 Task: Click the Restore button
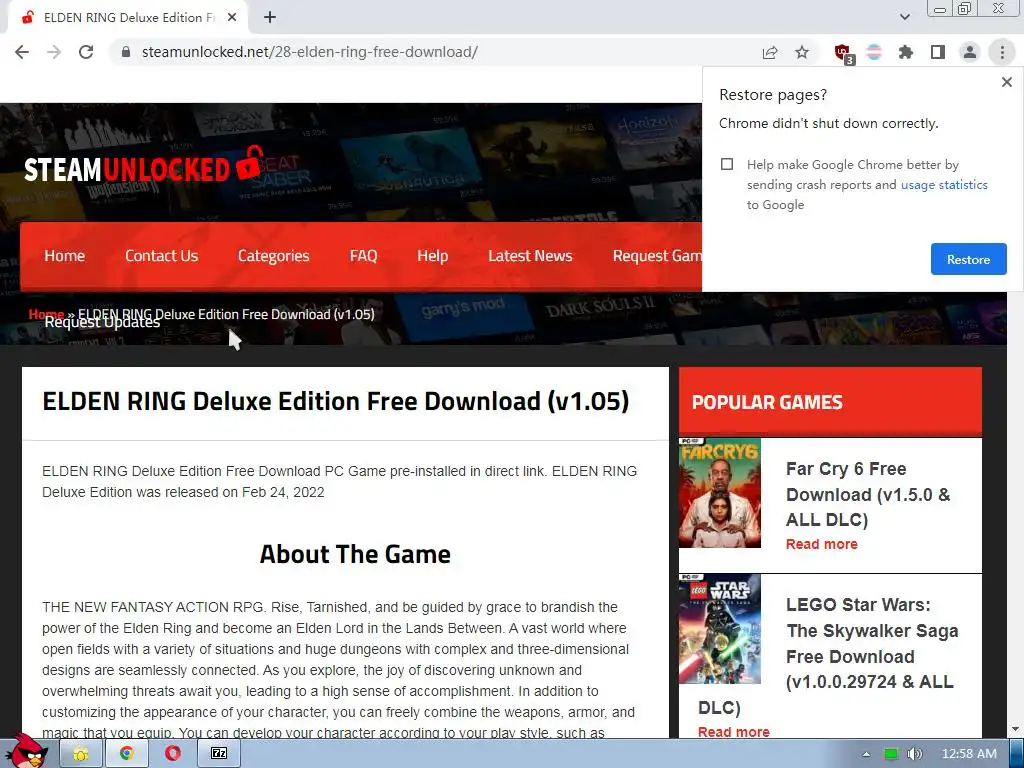(968, 259)
